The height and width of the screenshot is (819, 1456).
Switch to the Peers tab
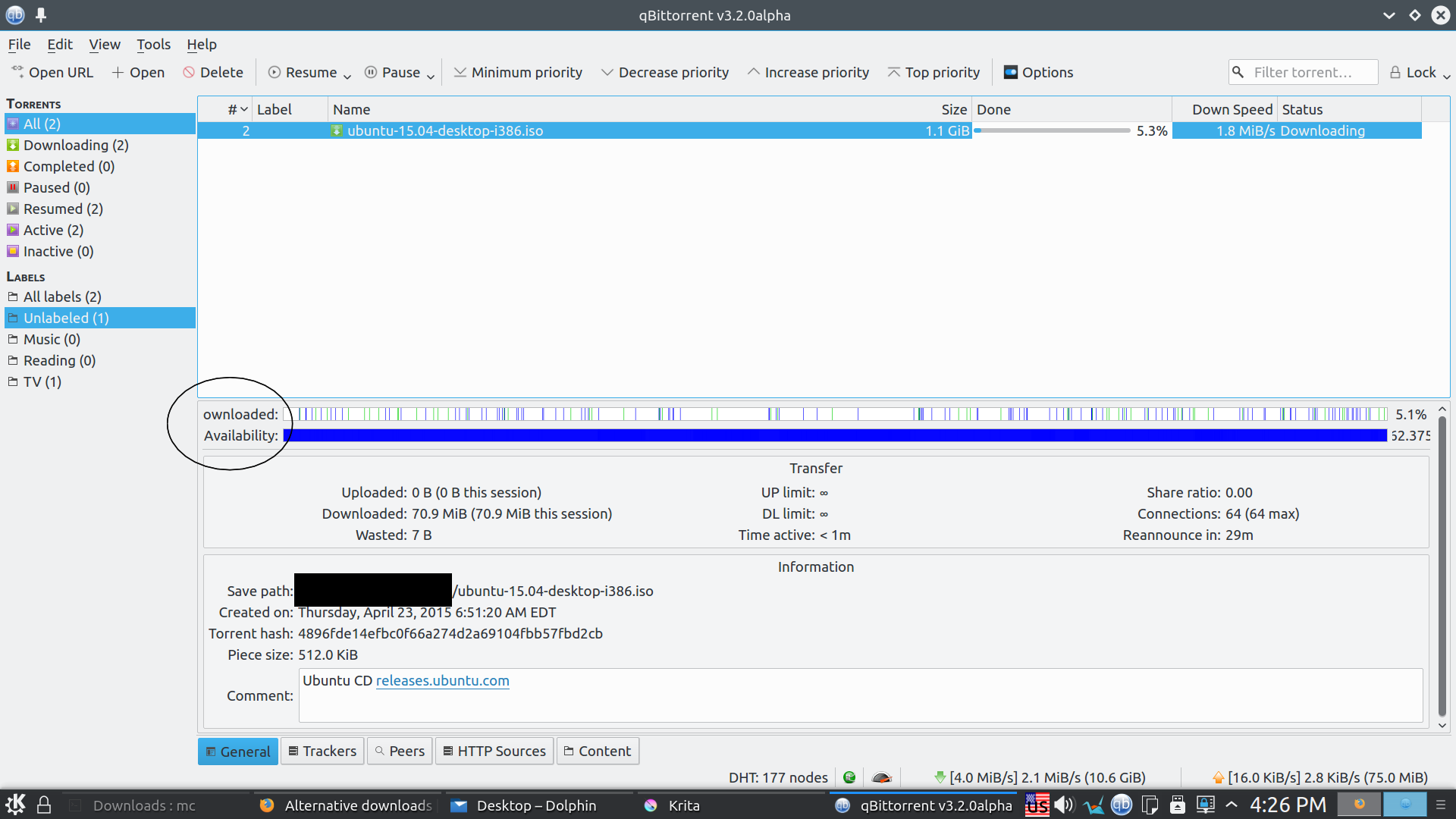(x=400, y=751)
